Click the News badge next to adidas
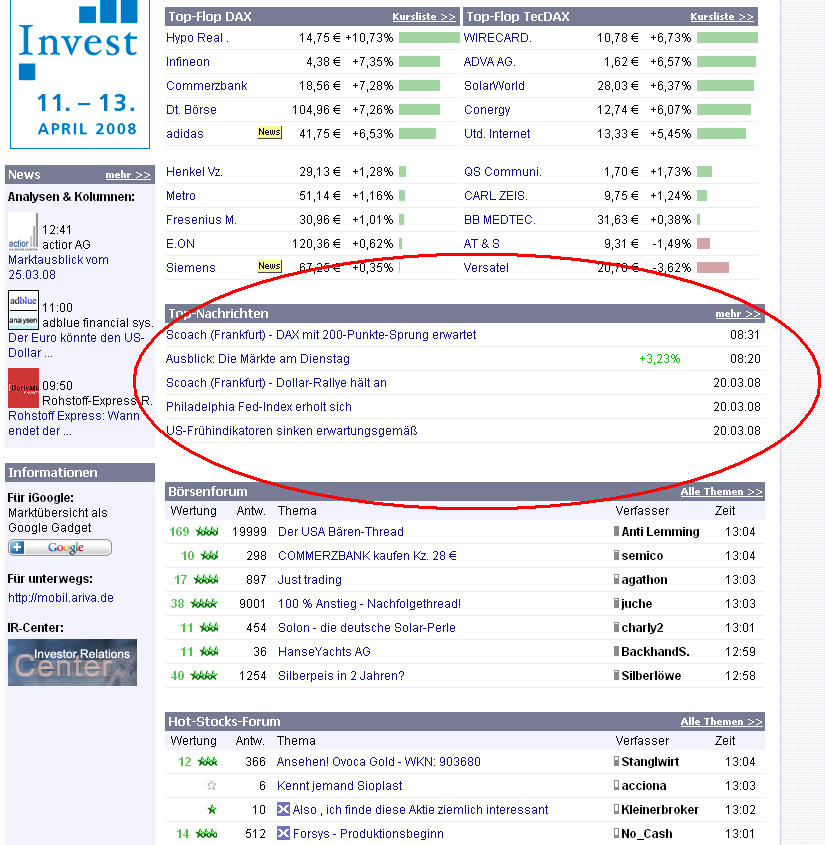Screen dimensions: 825x845 [x=269, y=132]
